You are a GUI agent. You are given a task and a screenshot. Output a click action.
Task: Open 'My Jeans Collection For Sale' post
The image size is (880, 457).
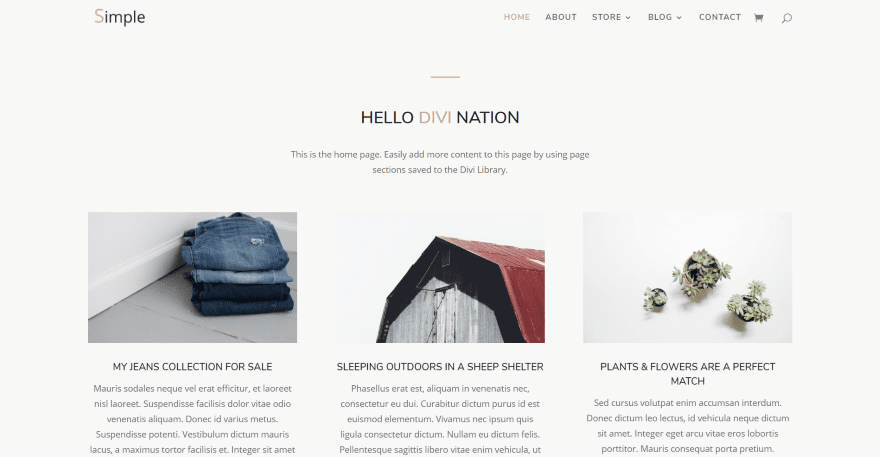tap(192, 367)
